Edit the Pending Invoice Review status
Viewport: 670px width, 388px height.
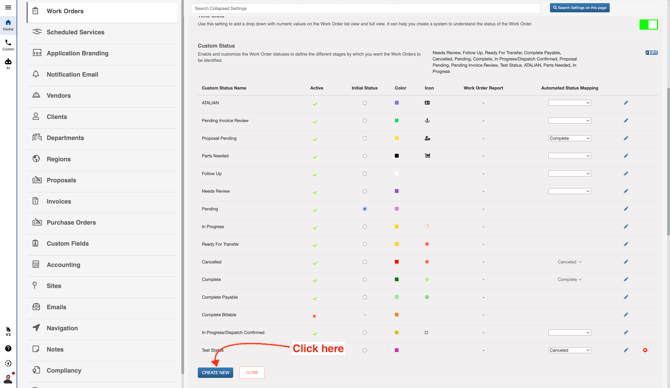click(x=626, y=121)
